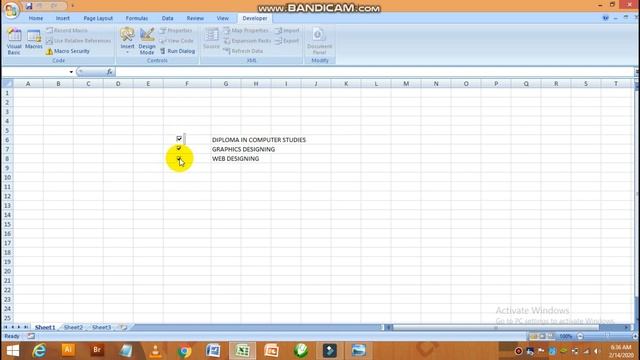Open the Visual Basic editor
Screen dimensions: 640x360
click(x=14, y=41)
